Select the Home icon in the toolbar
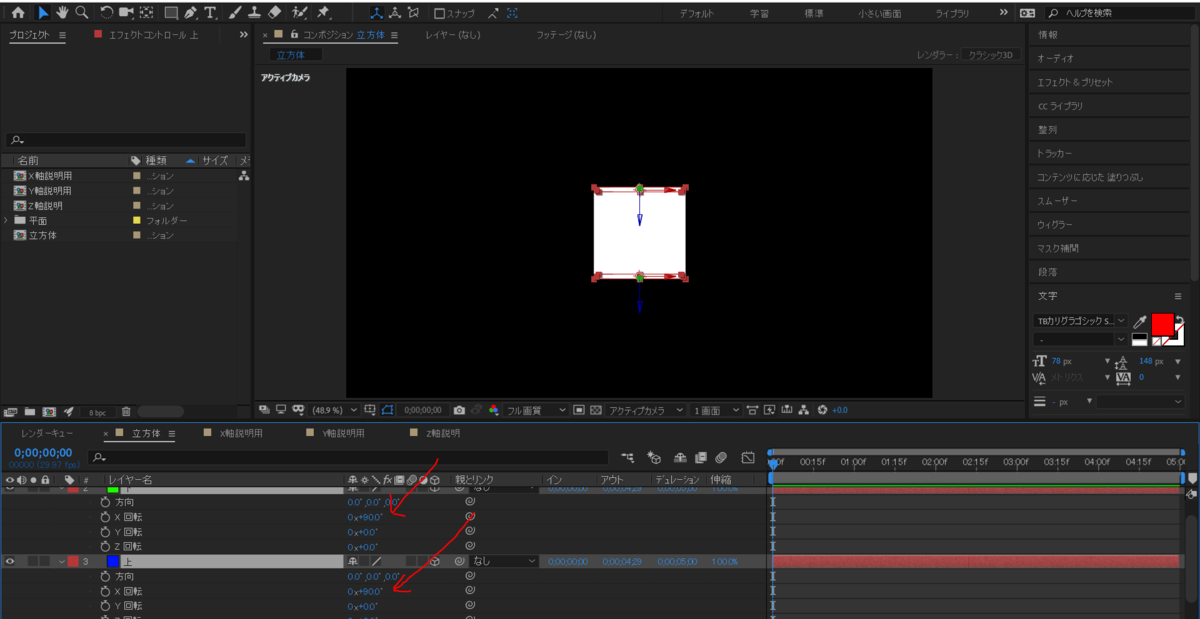This screenshot has height=619, width=1200. 19,13
